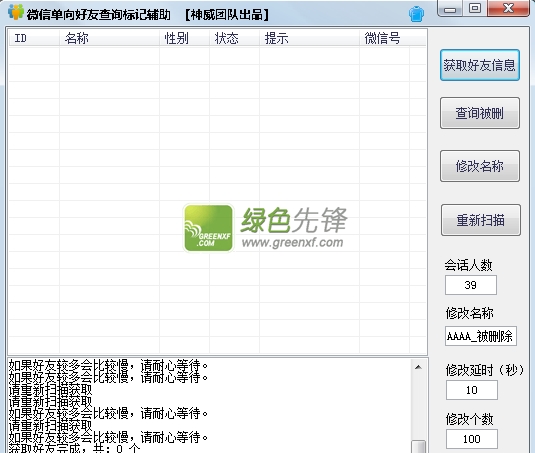535x453 pixels.
Task: Click the 会话人数 label
Action: [468, 265]
